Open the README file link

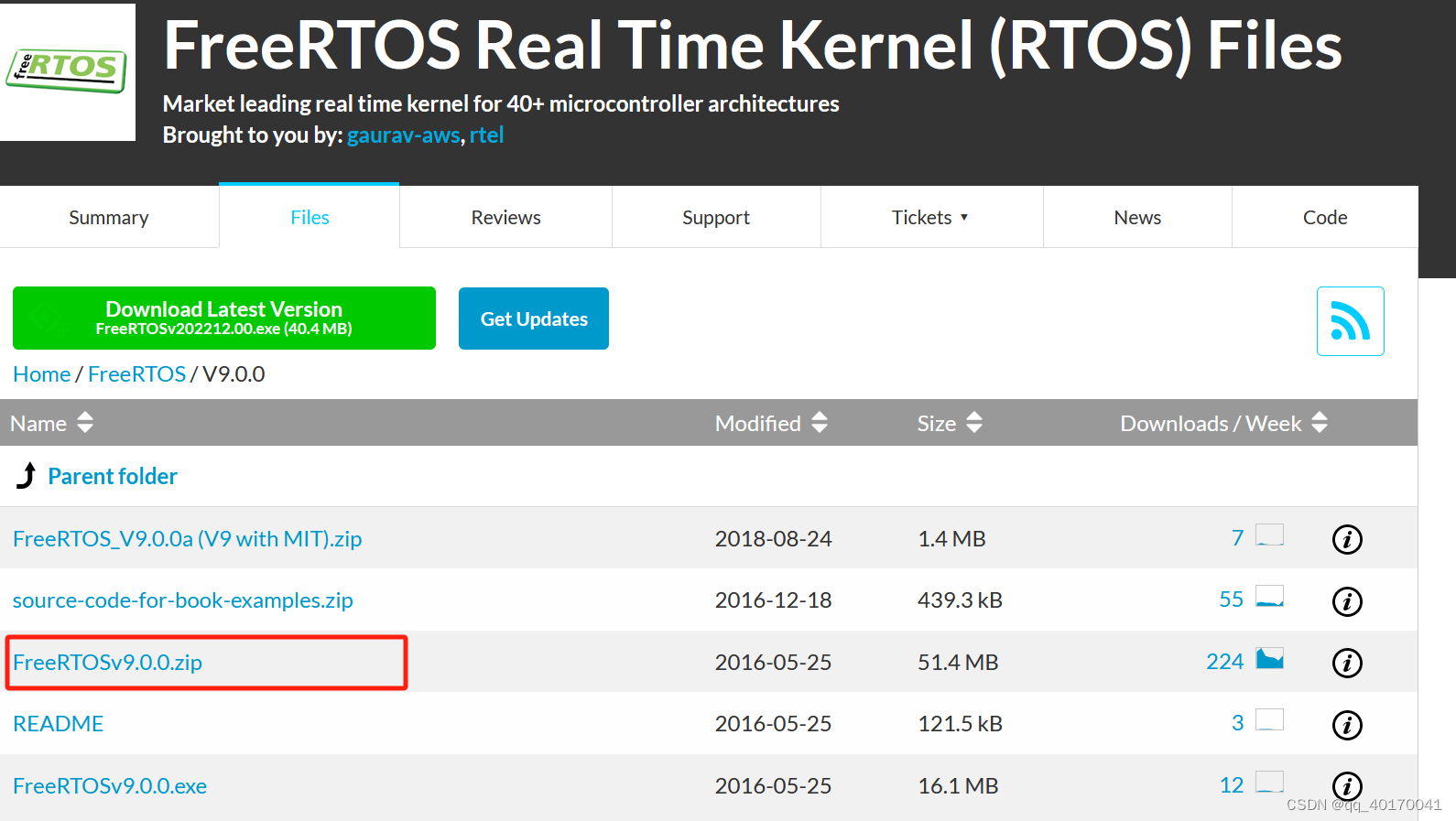pos(59,724)
